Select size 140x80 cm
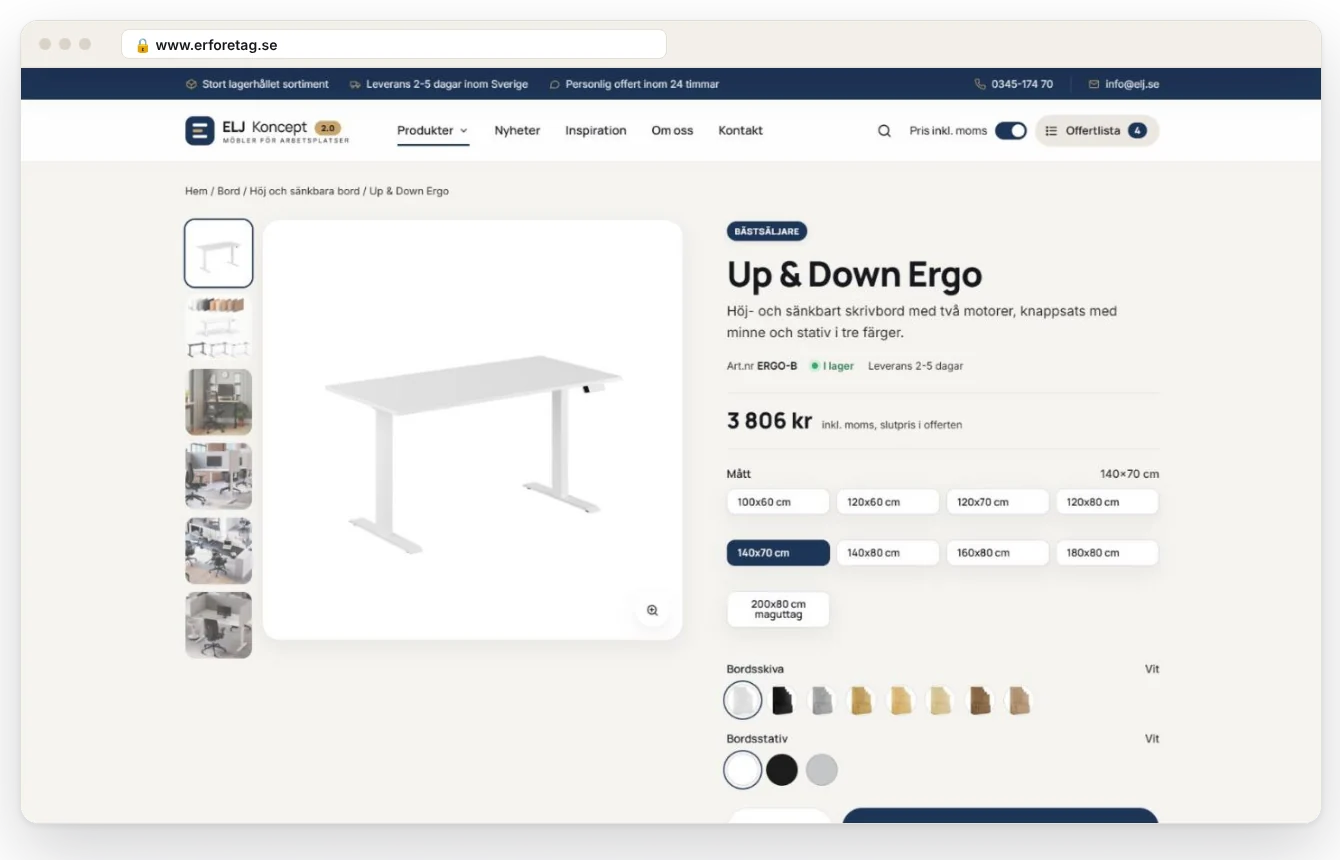The image size is (1340, 860). click(x=888, y=553)
